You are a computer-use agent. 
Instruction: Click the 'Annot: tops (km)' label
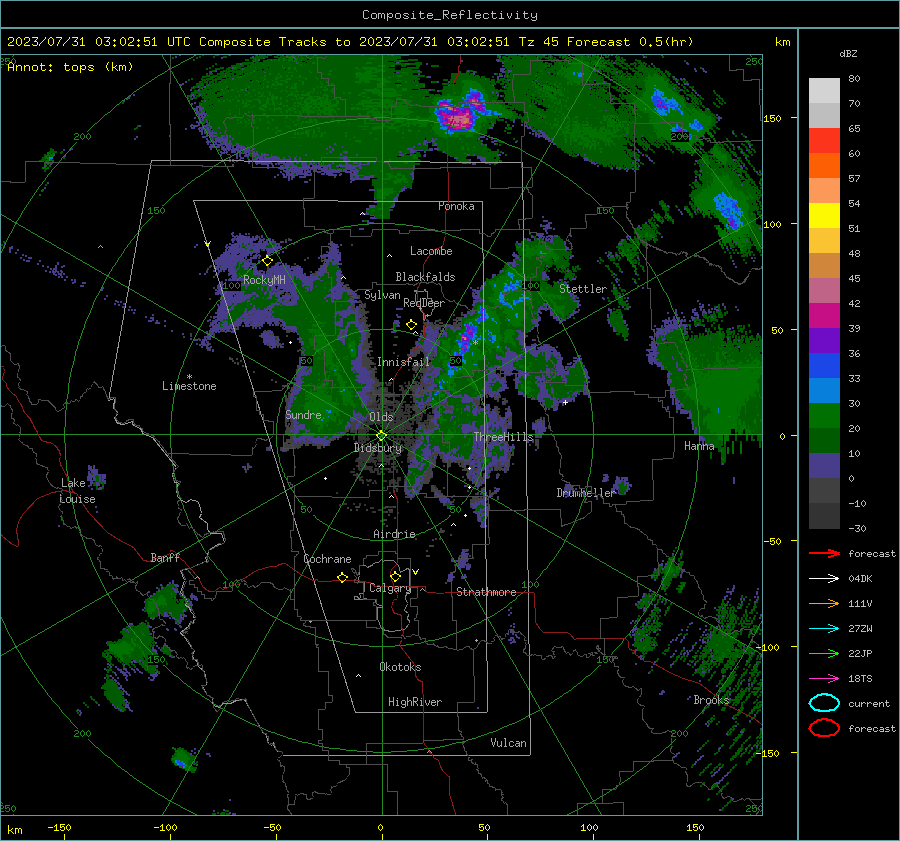point(70,67)
